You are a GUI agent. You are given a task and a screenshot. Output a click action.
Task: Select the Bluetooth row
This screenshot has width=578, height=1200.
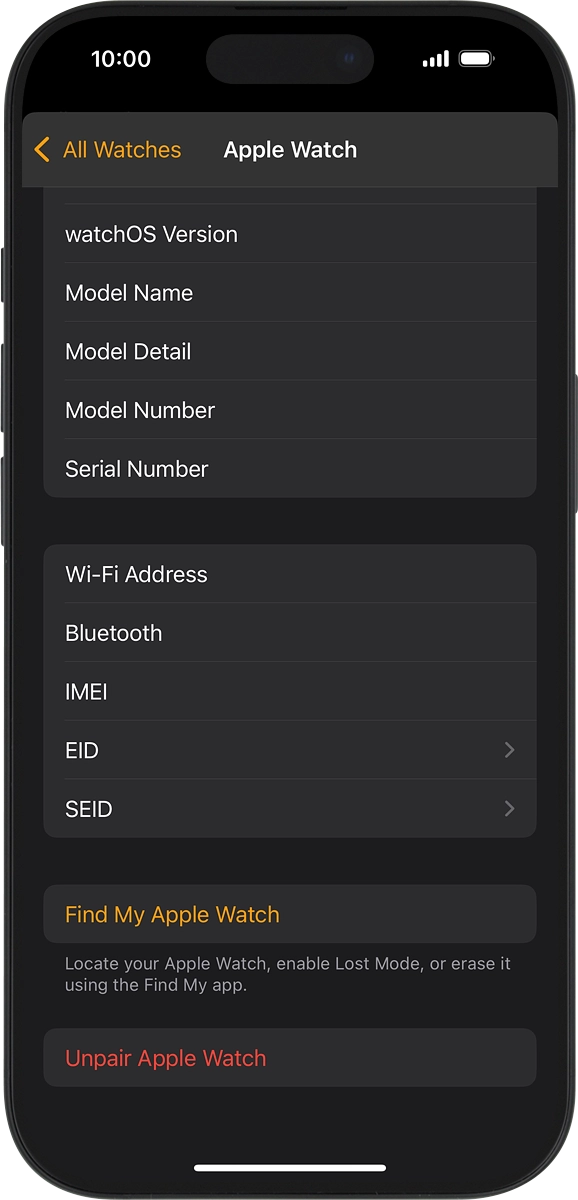click(290, 633)
